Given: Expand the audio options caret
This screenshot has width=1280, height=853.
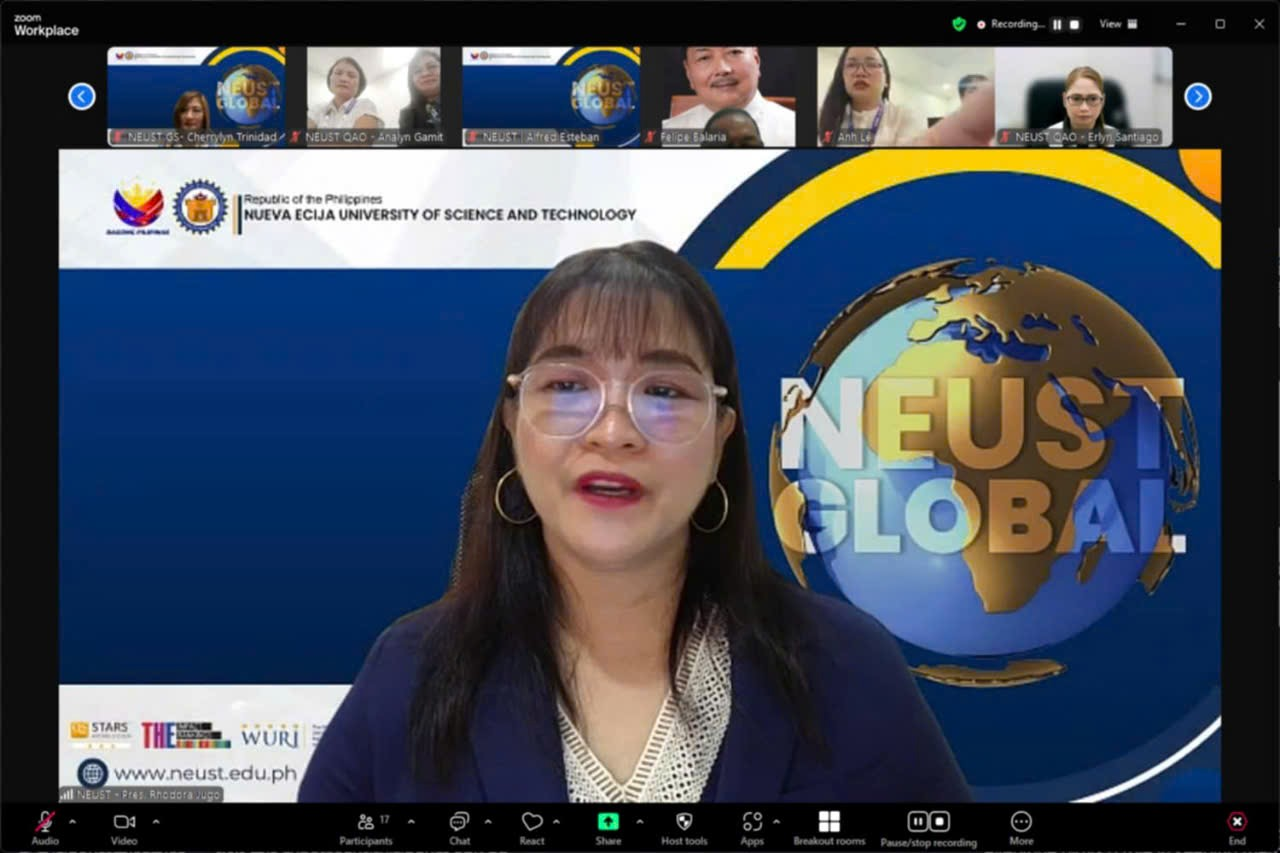Looking at the screenshot, I should 72,822.
